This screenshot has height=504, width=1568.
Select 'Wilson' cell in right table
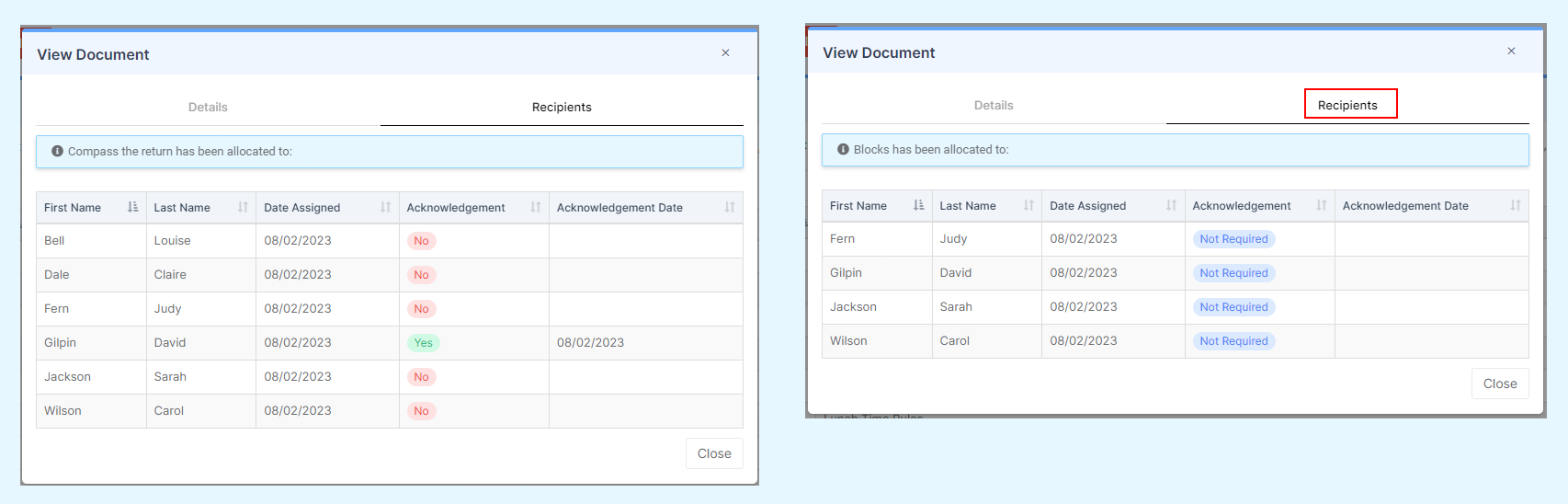pos(877,341)
